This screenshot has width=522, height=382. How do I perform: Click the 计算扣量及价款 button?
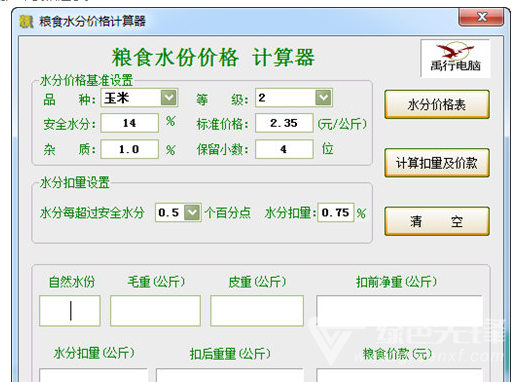tap(437, 163)
